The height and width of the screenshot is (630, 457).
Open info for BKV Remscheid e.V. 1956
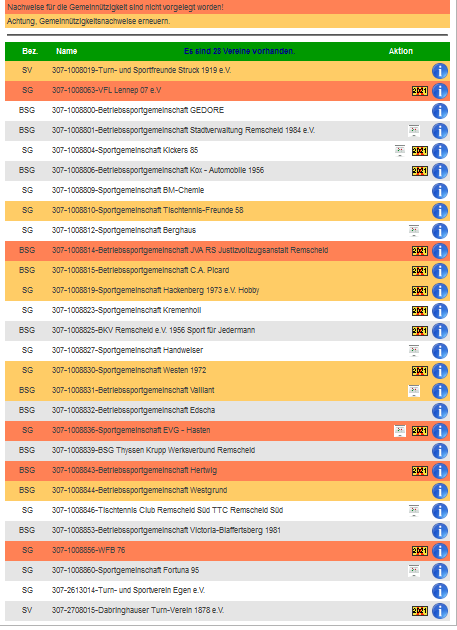coord(440,331)
